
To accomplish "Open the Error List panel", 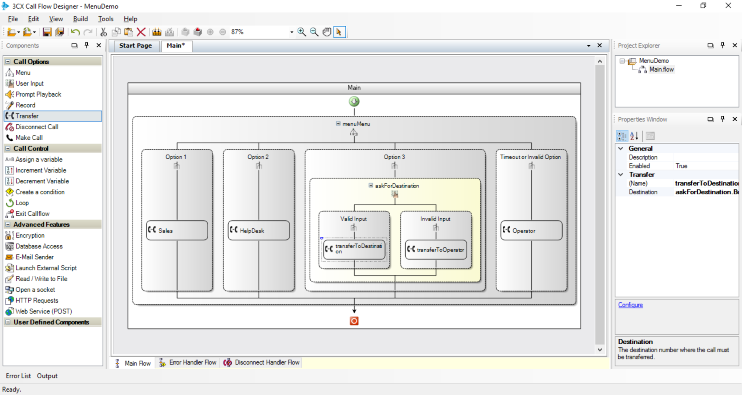I will (18, 376).
